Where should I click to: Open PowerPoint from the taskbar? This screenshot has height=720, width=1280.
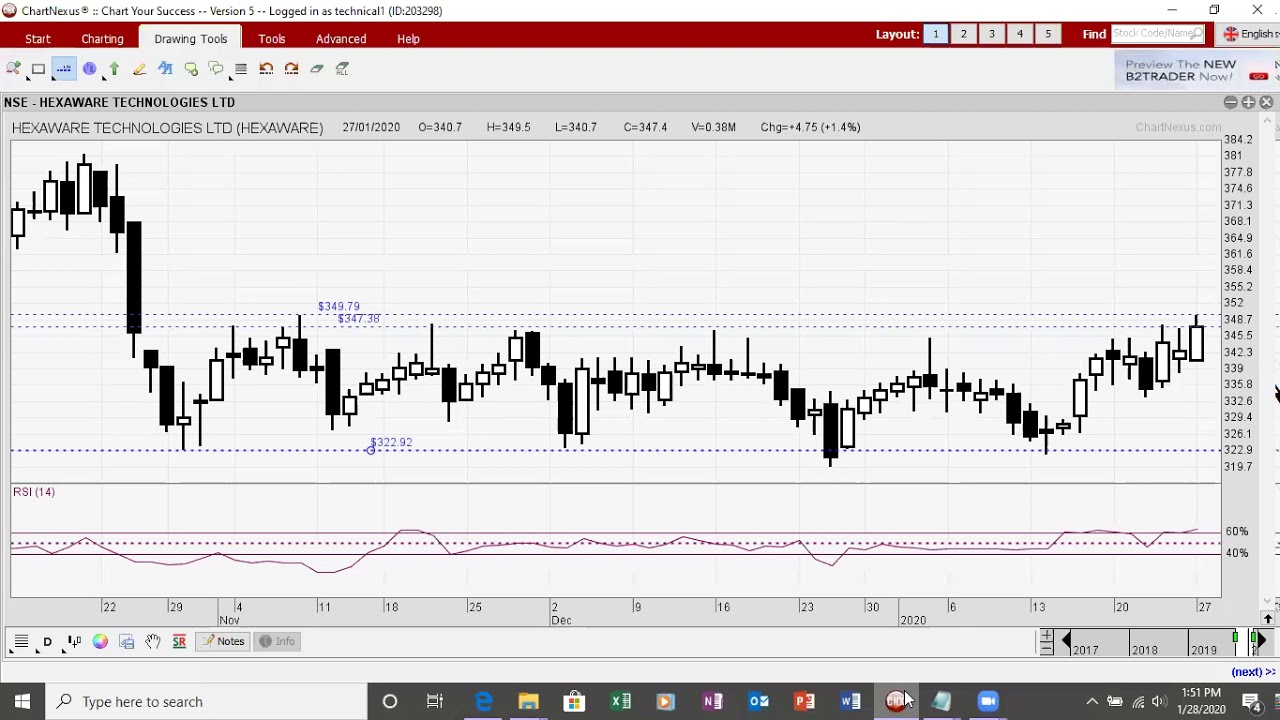click(x=804, y=702)
